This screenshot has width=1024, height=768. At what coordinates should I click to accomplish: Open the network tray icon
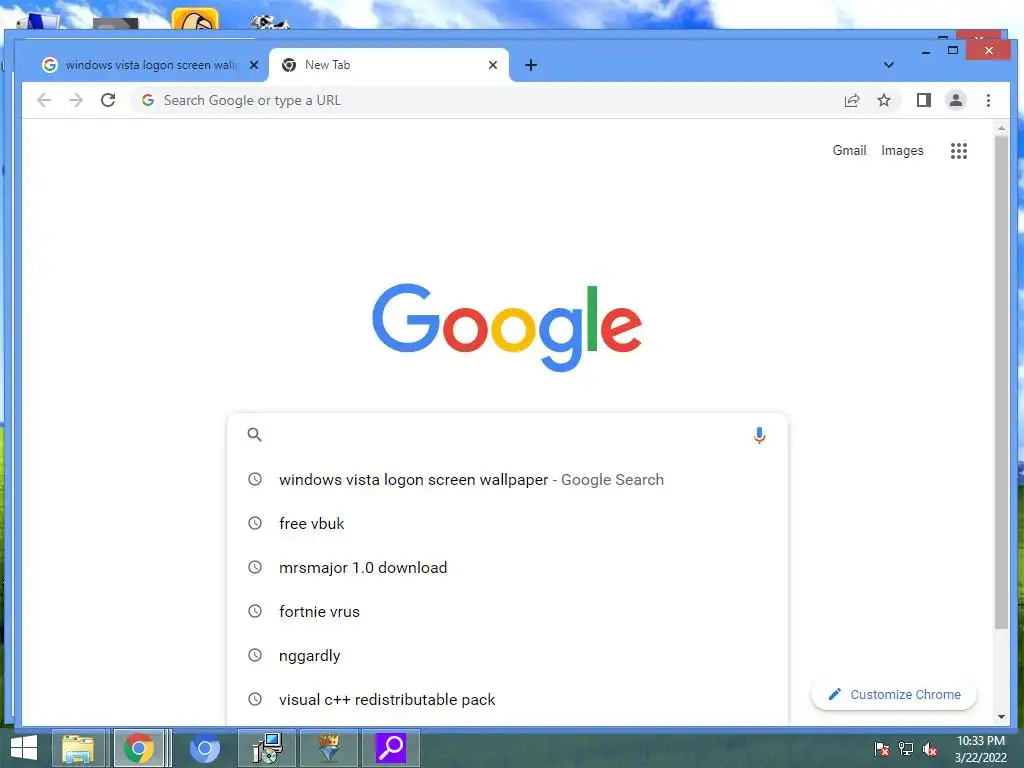tap(906, 749)
